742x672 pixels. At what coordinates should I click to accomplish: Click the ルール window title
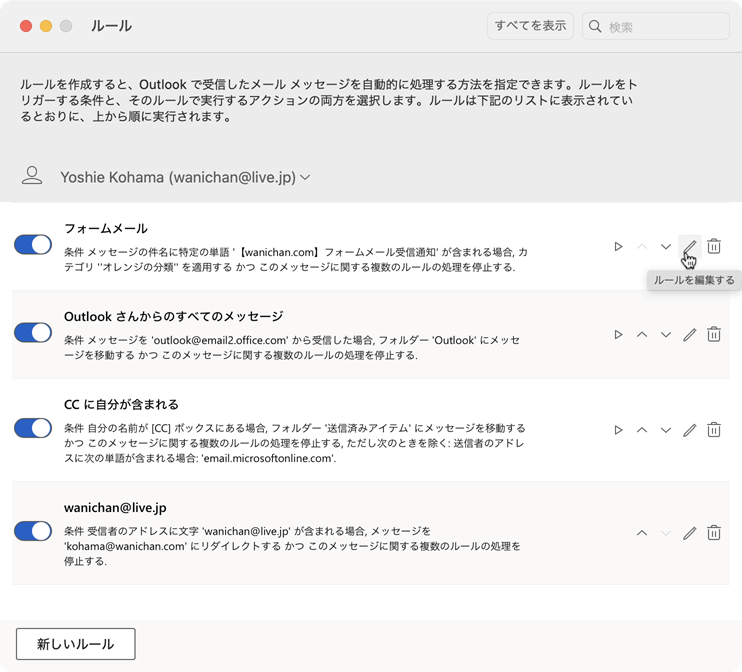(x=111, y=26)
